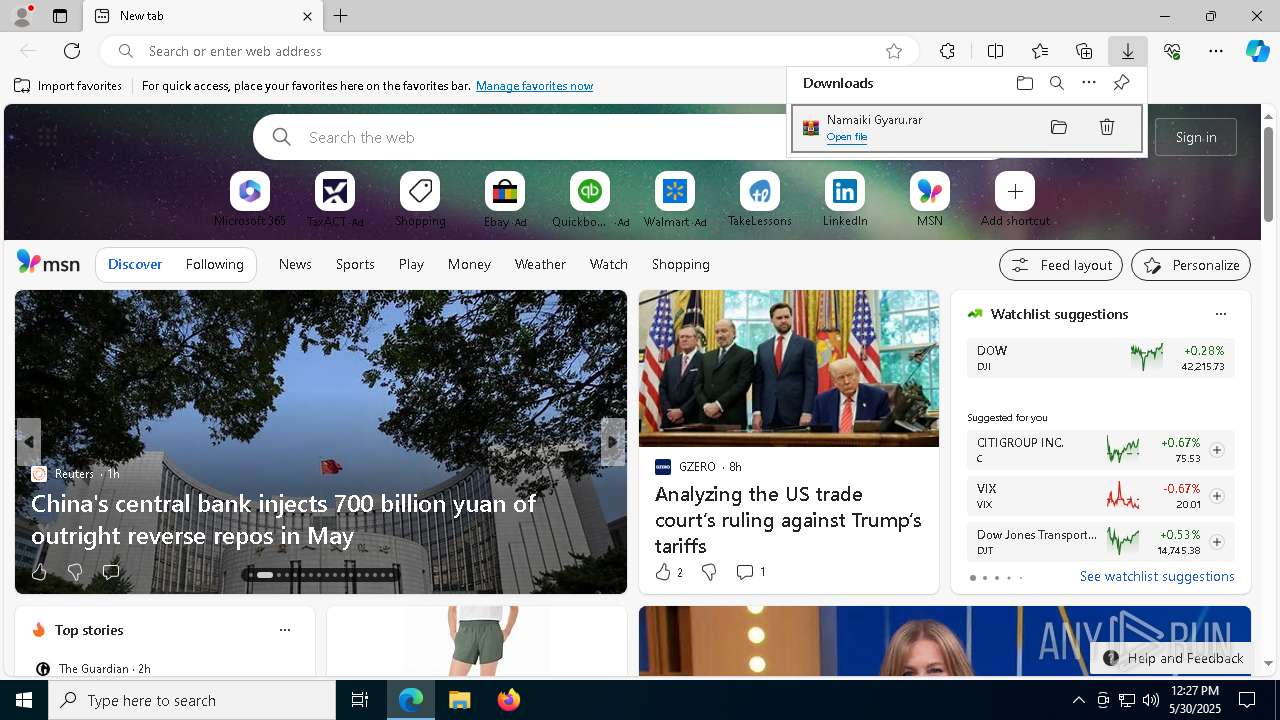Toggle Split screen icon in toolbar
Image resolution: width=1280 pixels, height=720 pixels.
(995, 51)
